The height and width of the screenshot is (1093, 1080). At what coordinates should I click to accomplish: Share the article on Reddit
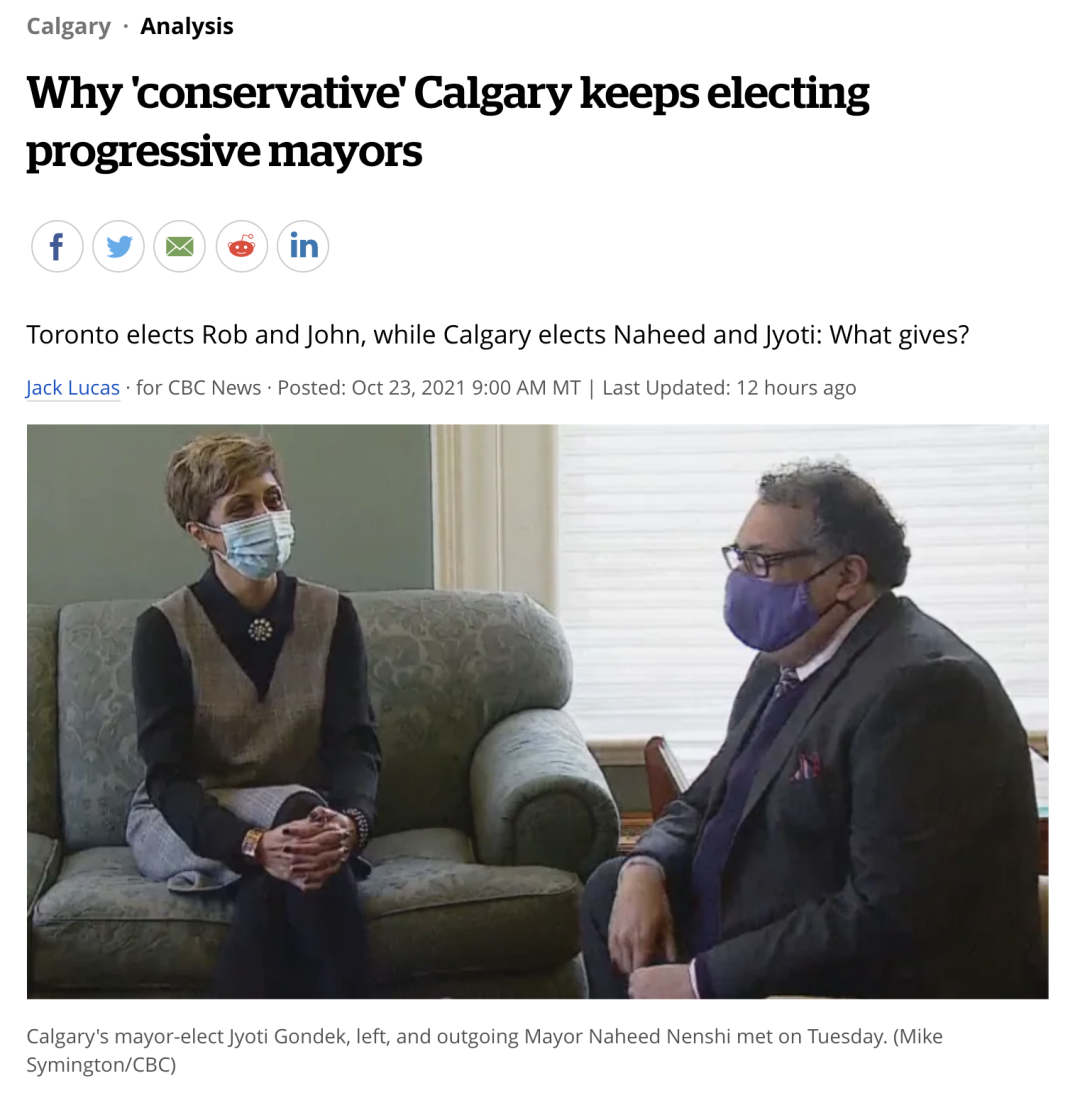point(242,246)
